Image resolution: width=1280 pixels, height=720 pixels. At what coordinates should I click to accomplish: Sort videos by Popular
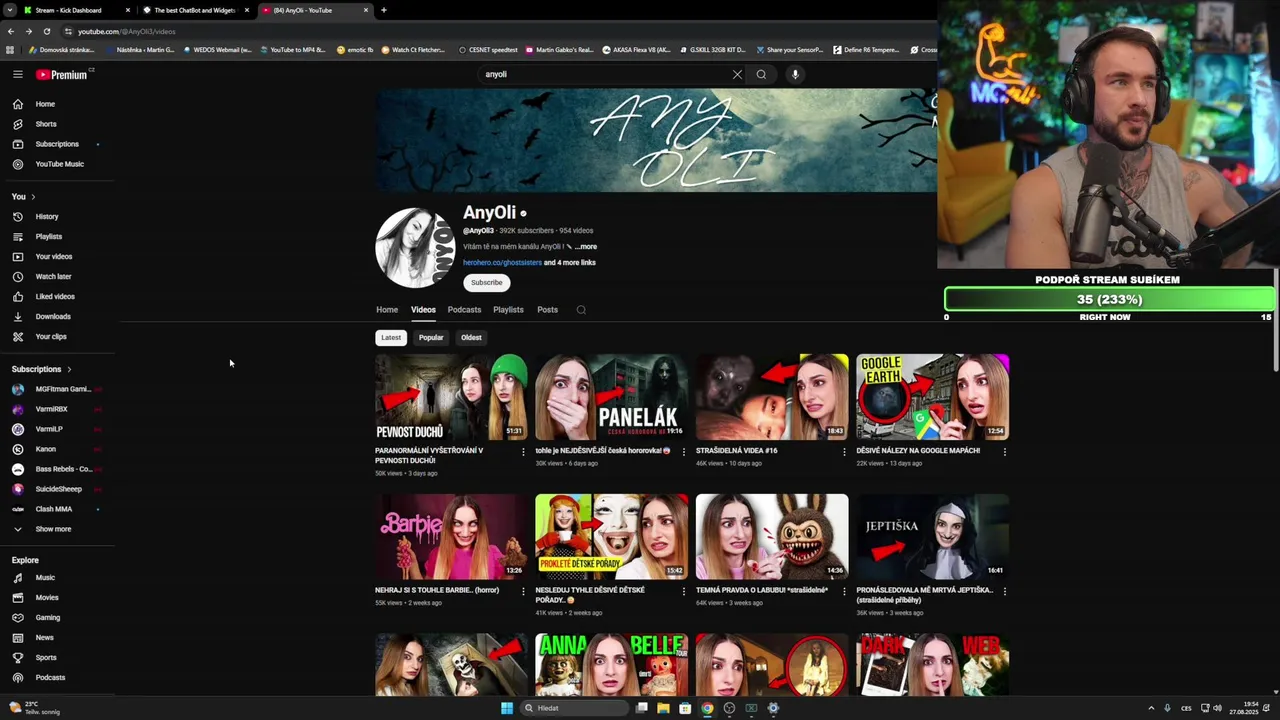(431, 338)
